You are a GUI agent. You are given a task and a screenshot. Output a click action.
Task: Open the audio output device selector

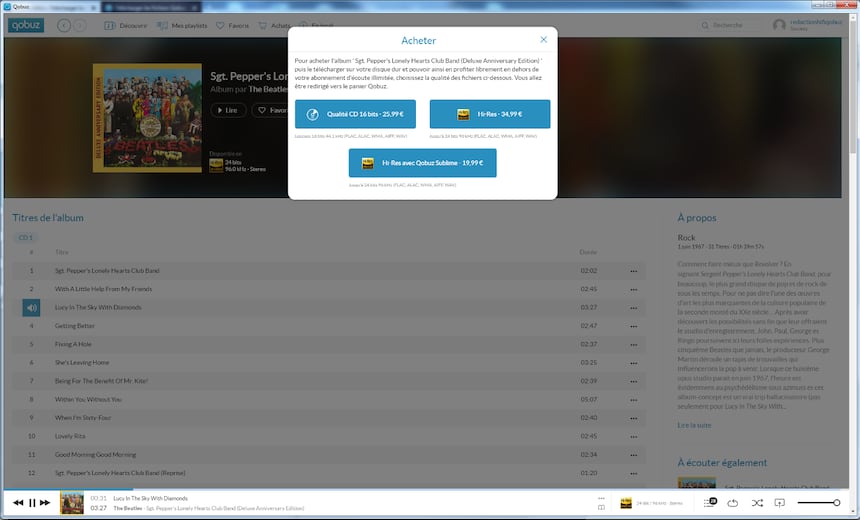[779, 503]
